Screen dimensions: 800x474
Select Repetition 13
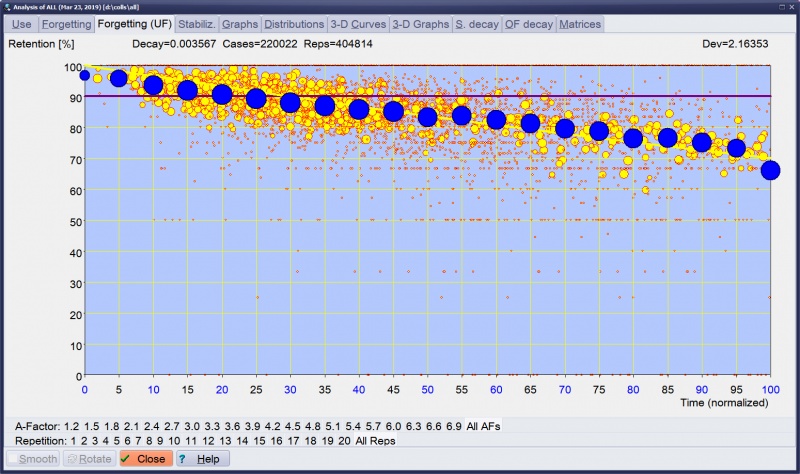(225, 441)
